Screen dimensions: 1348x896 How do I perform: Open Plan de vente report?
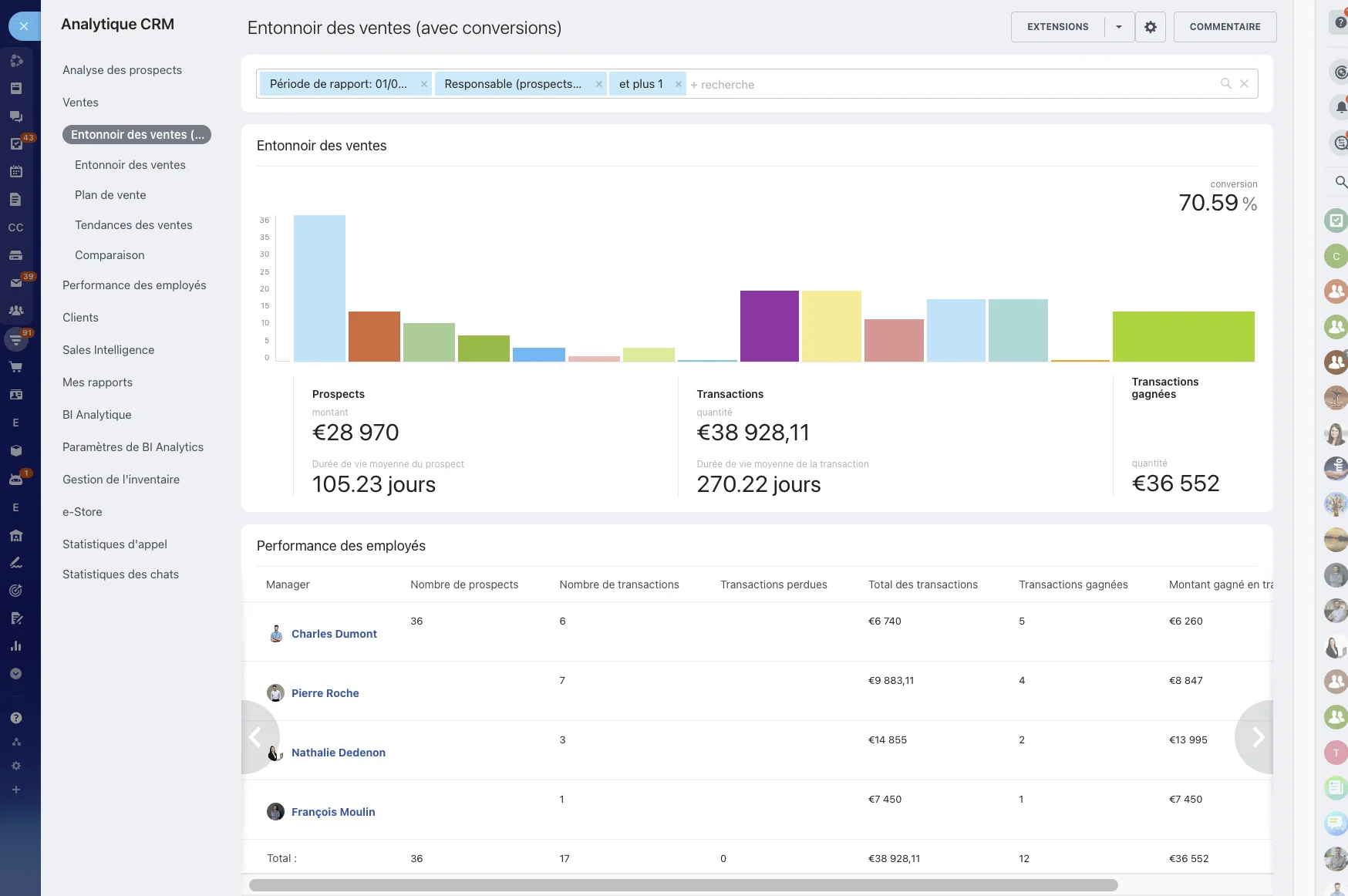[110, 195]
